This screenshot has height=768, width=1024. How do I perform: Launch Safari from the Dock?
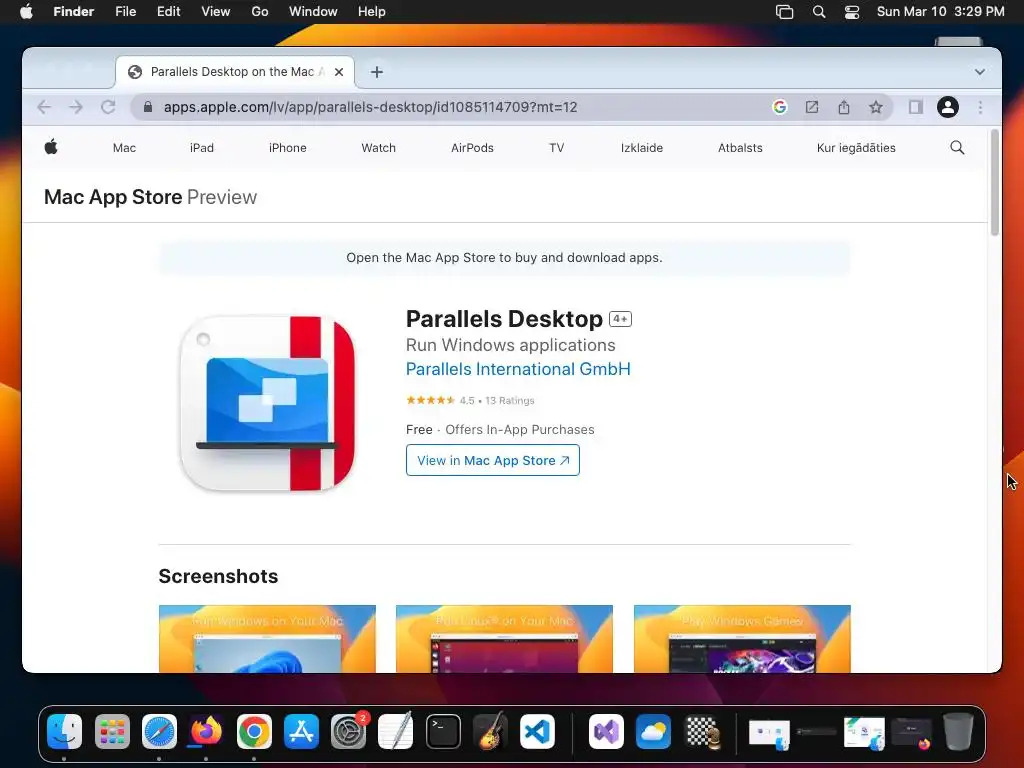(x=159, y=731)
